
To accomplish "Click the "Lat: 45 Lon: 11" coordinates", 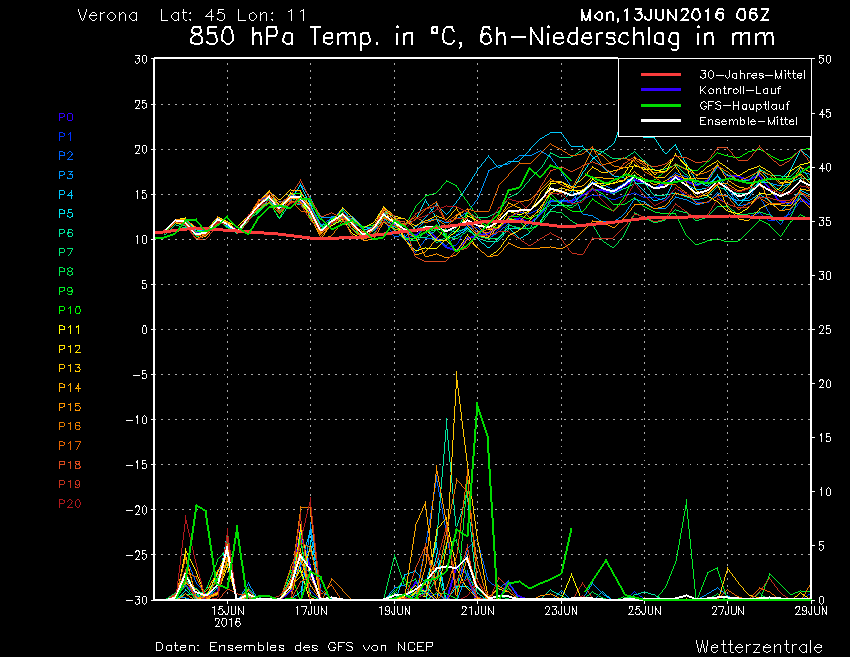I will click(x=233, y=15).
